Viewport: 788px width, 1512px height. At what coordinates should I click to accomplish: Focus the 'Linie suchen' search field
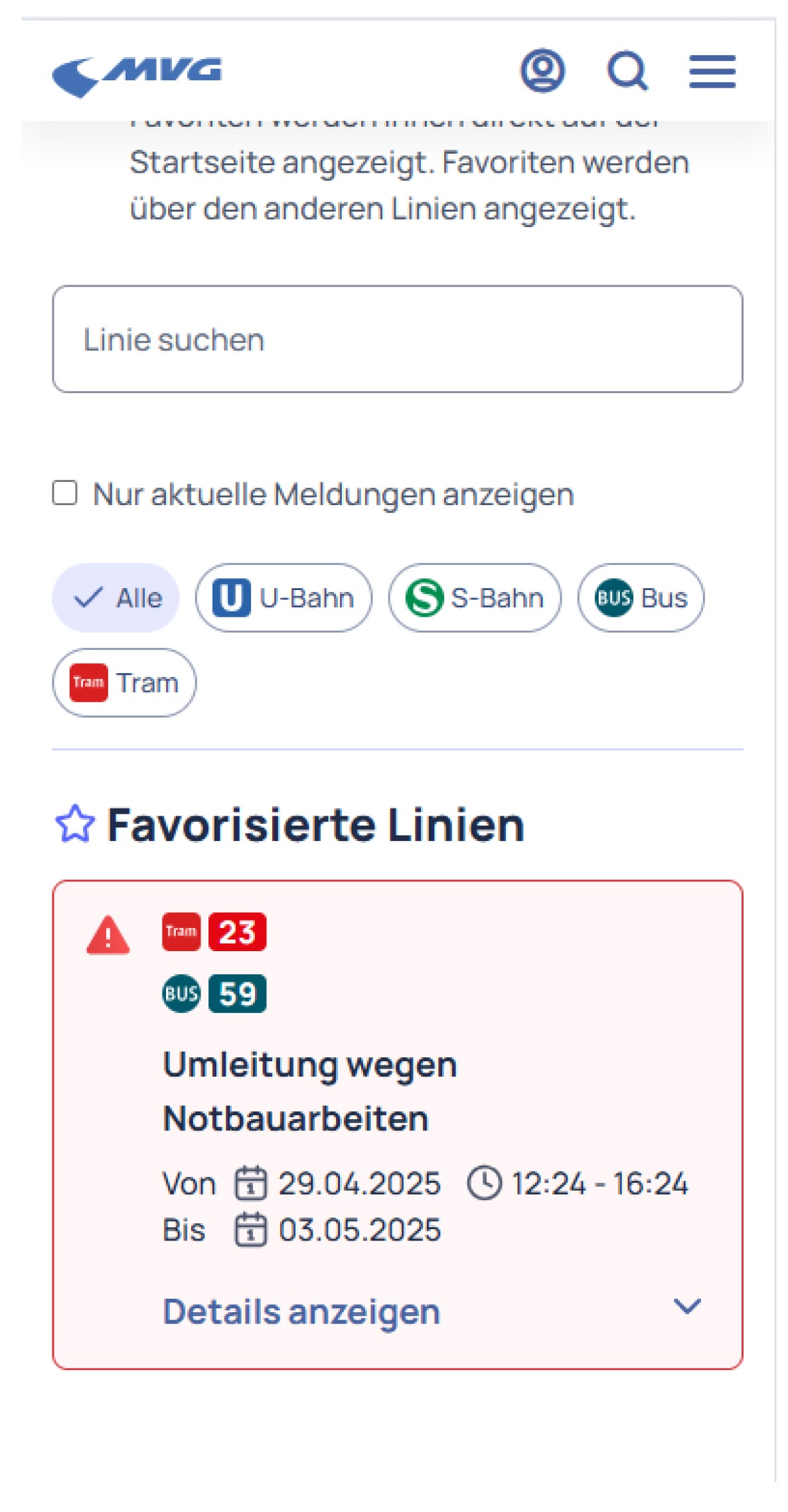(397, 339)
